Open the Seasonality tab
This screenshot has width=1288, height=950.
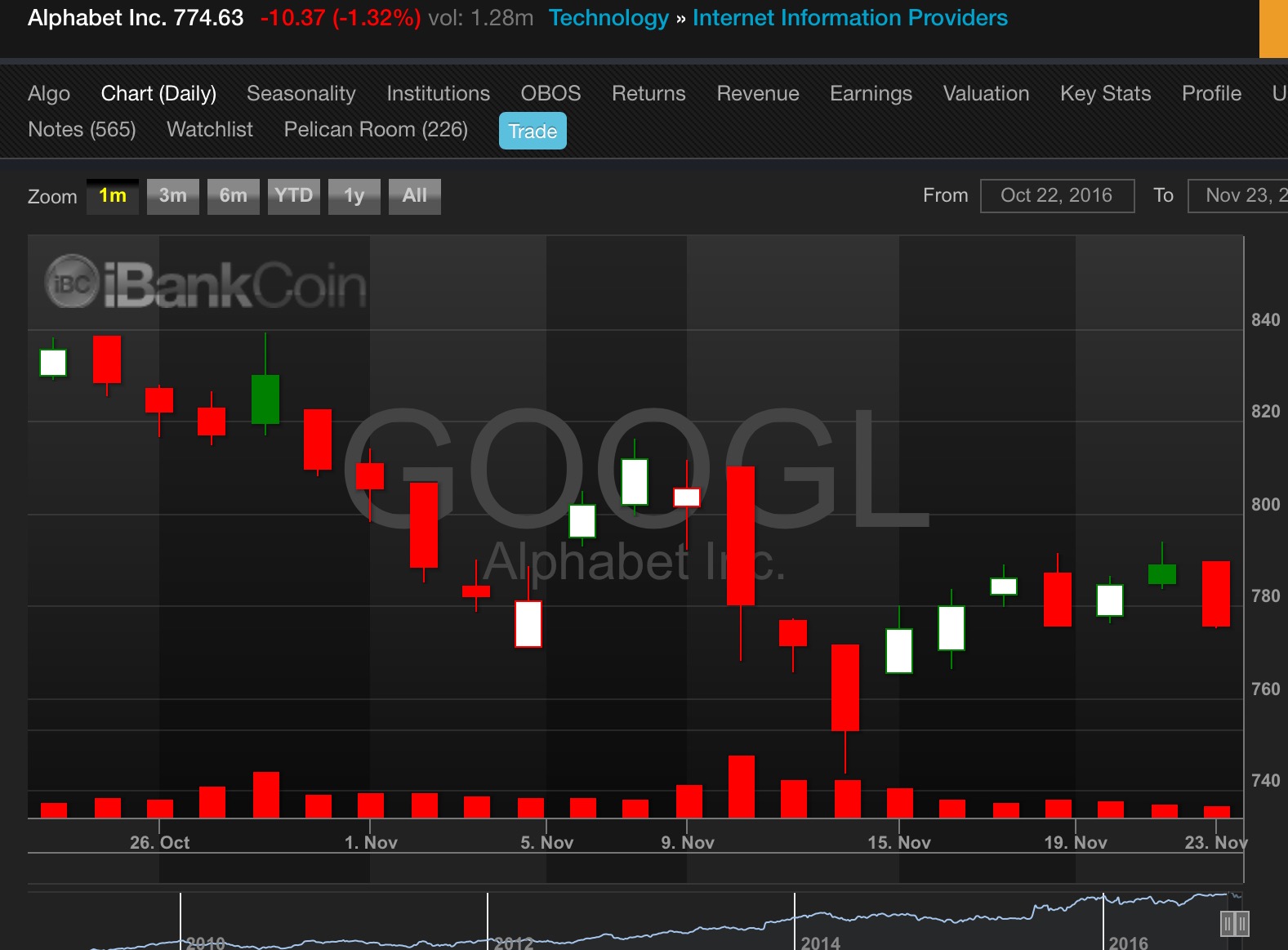pos(301,94)
